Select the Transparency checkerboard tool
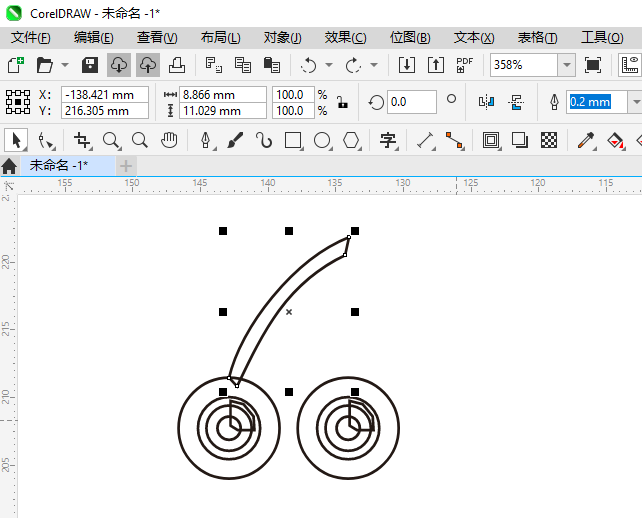Screen dimensions: 642x518 (549, 140)
